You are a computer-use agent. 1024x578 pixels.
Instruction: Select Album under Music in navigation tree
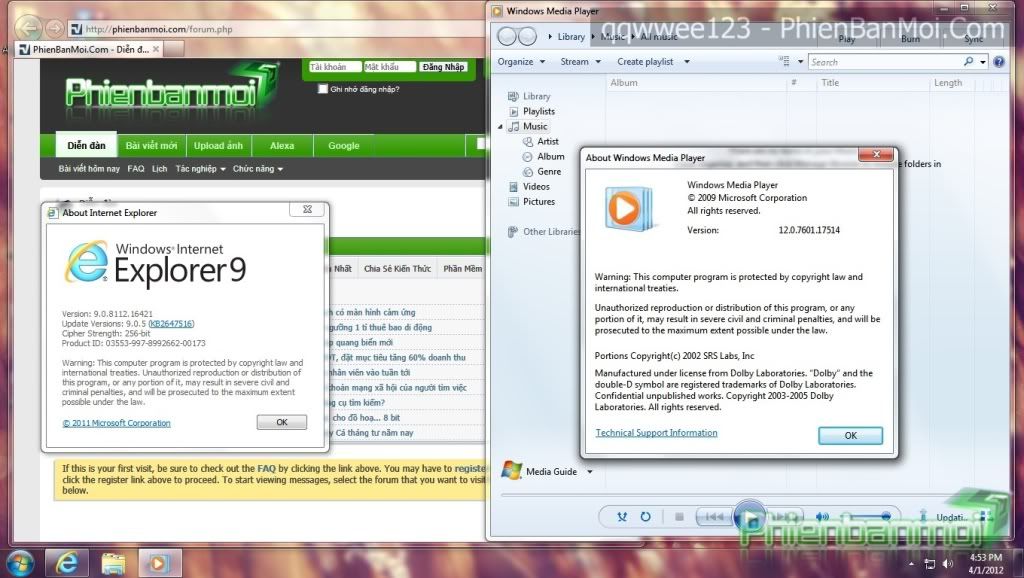pos(551,156)
